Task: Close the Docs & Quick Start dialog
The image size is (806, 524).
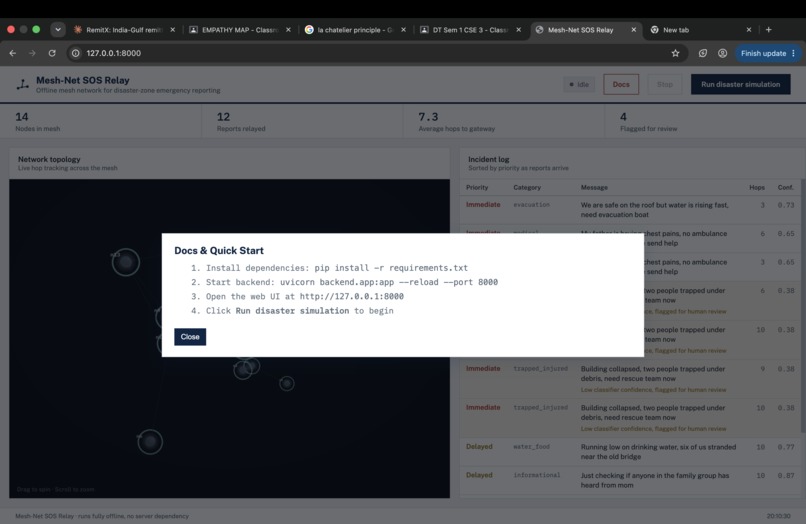Action: pos(190,337)
